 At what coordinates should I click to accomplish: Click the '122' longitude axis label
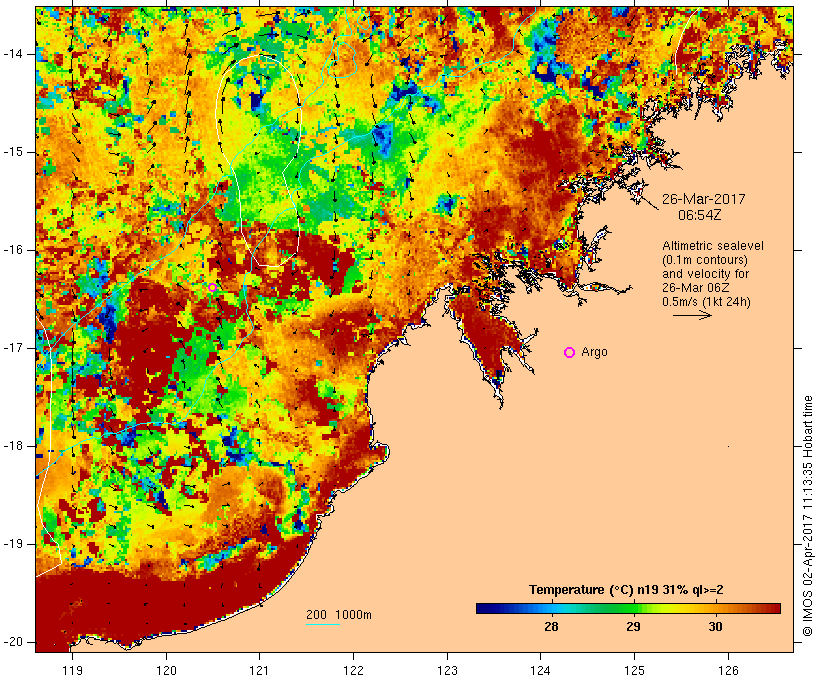pos(354,670)
